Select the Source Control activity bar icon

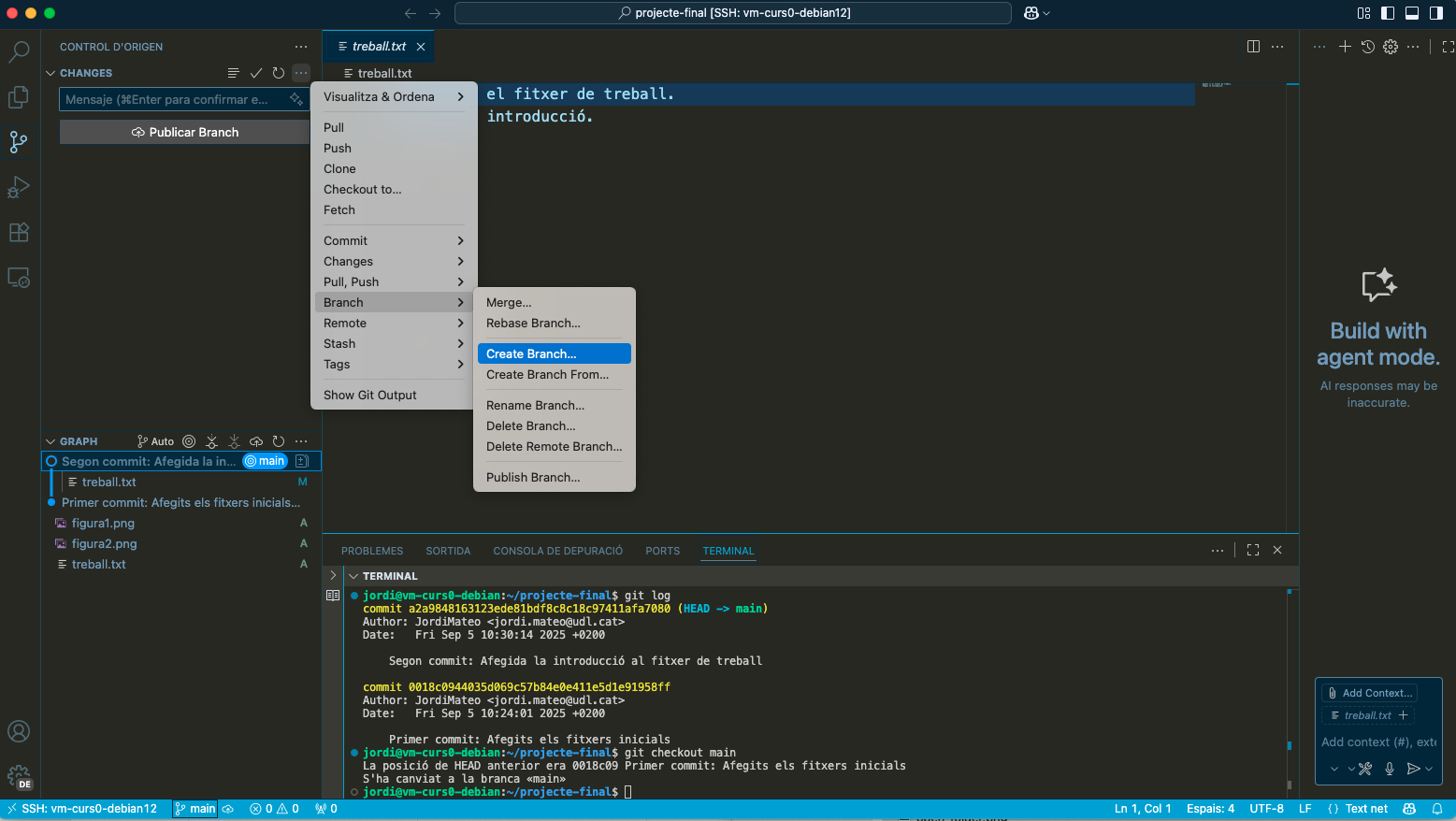[19, 141]
